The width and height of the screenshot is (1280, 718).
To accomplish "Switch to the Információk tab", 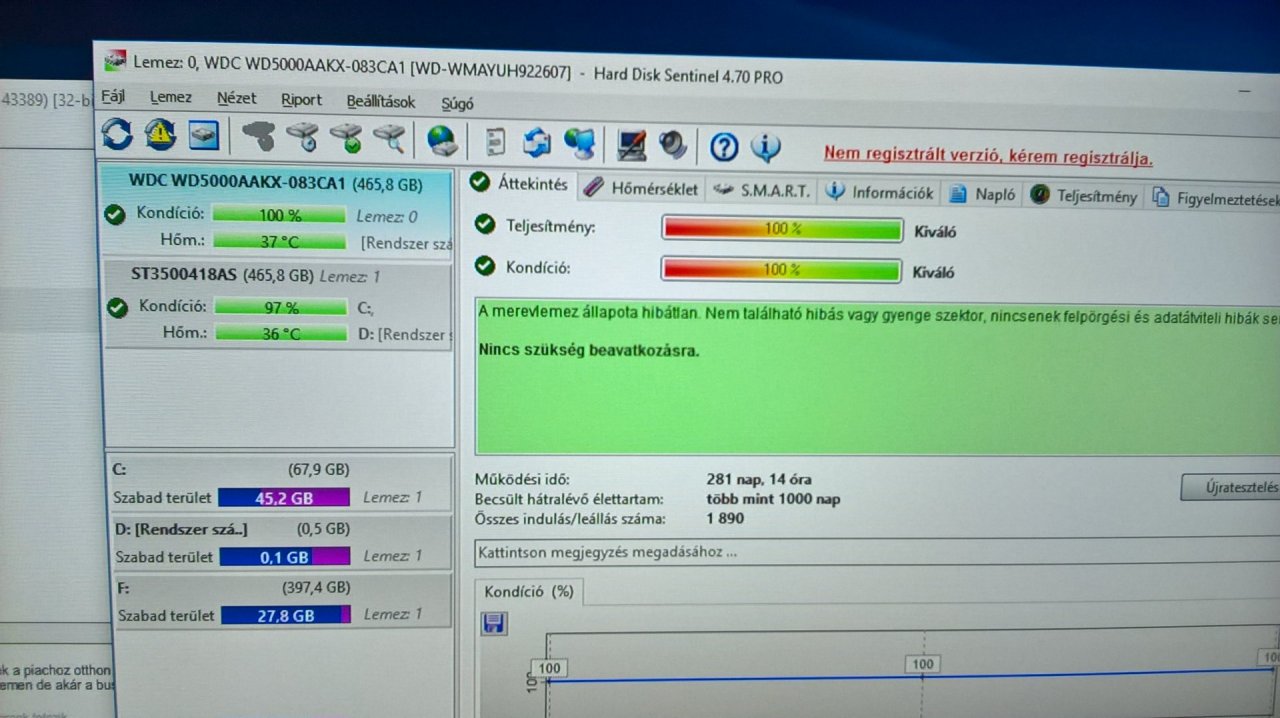I will [x=880, y=193].
